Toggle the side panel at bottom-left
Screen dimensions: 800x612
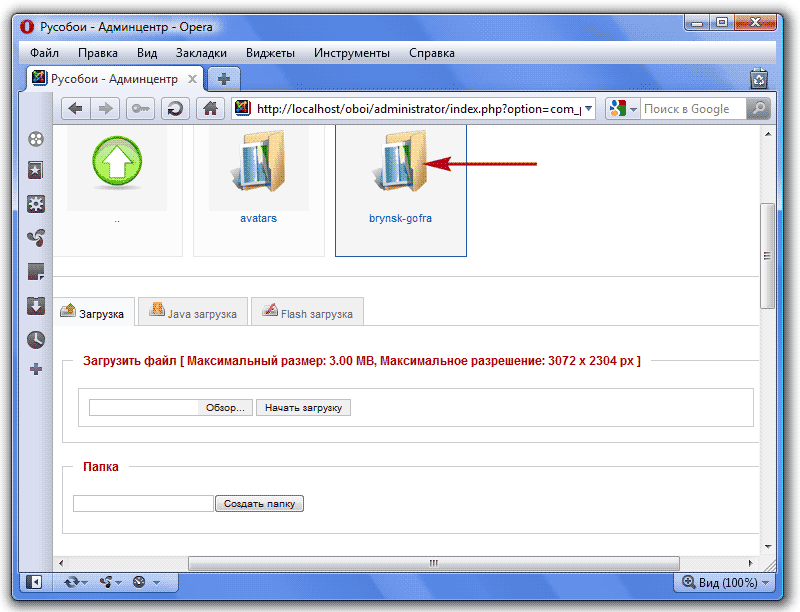tap(34, 582)
